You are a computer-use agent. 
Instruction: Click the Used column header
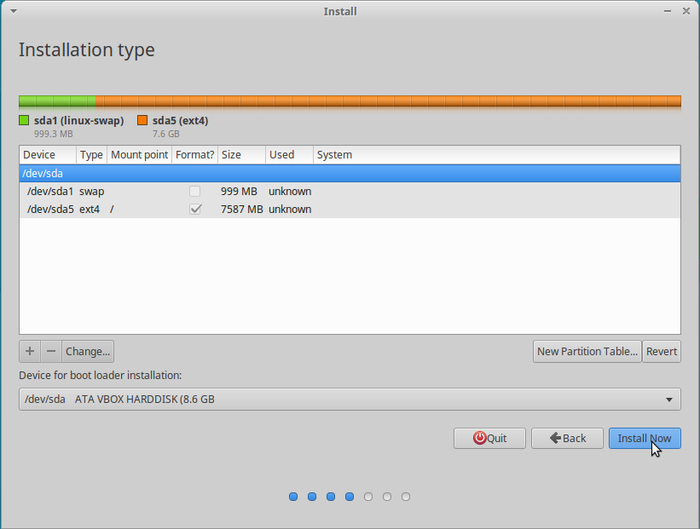289,155
